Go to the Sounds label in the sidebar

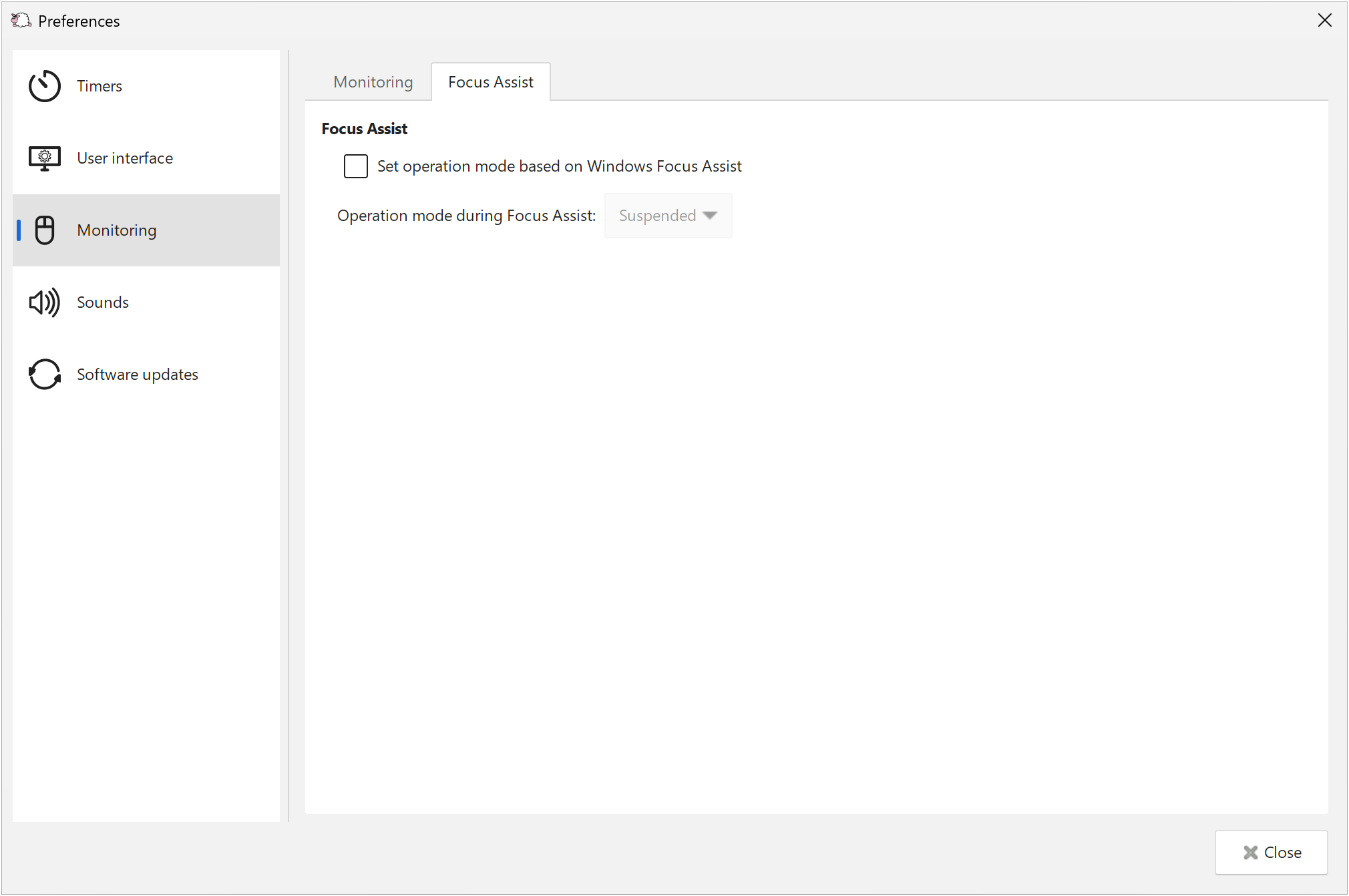click(x=103, y=302)
